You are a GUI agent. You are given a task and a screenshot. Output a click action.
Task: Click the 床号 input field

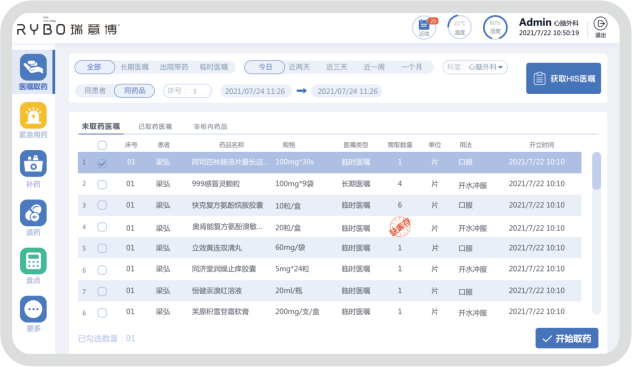pos(187,91)
